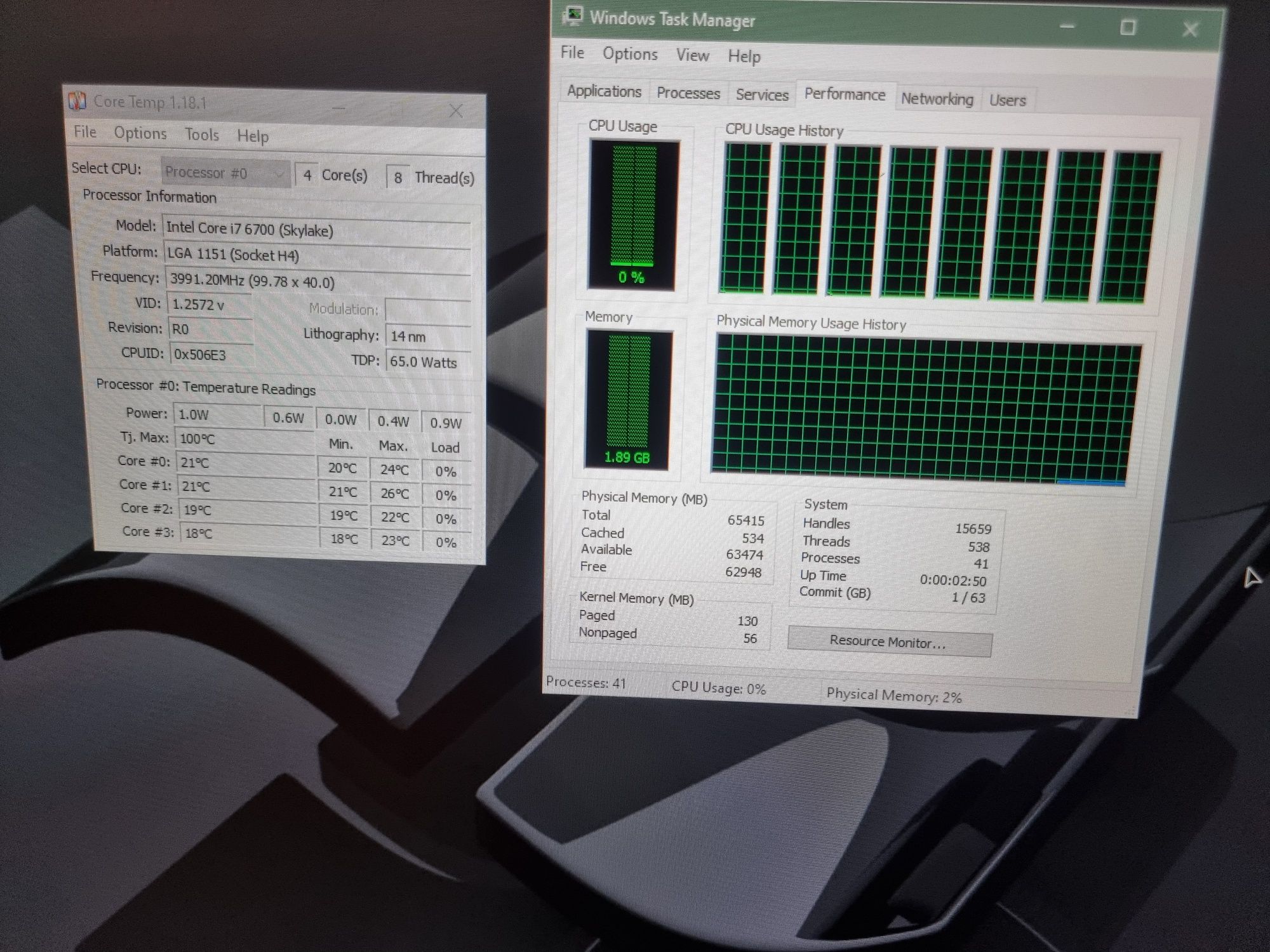Switch to the Networking tab
Image resolution: width=1270 pixels, height=952 pixels.
pyautogui.click(x=937, y=99)
